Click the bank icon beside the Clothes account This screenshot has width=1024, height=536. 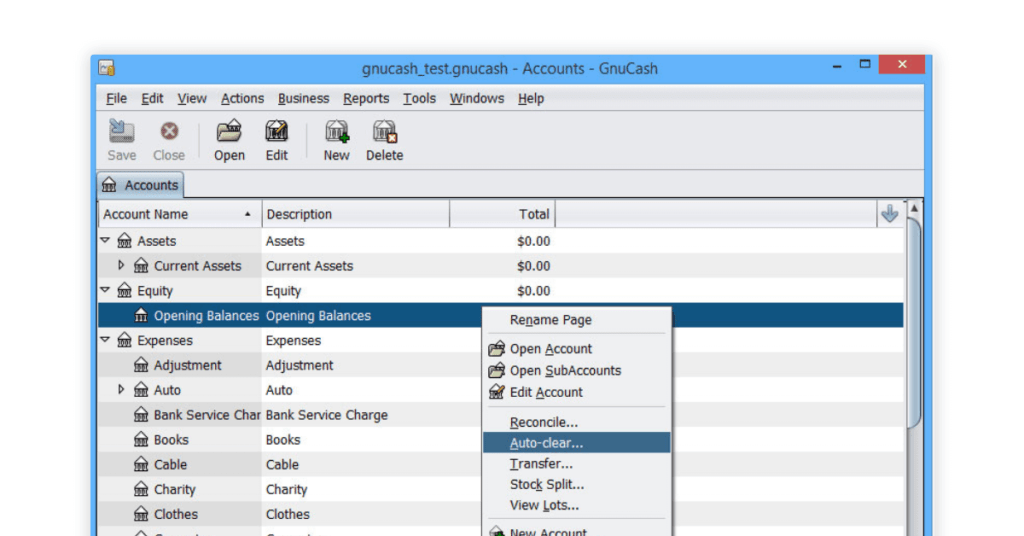[x=141, y=514]
